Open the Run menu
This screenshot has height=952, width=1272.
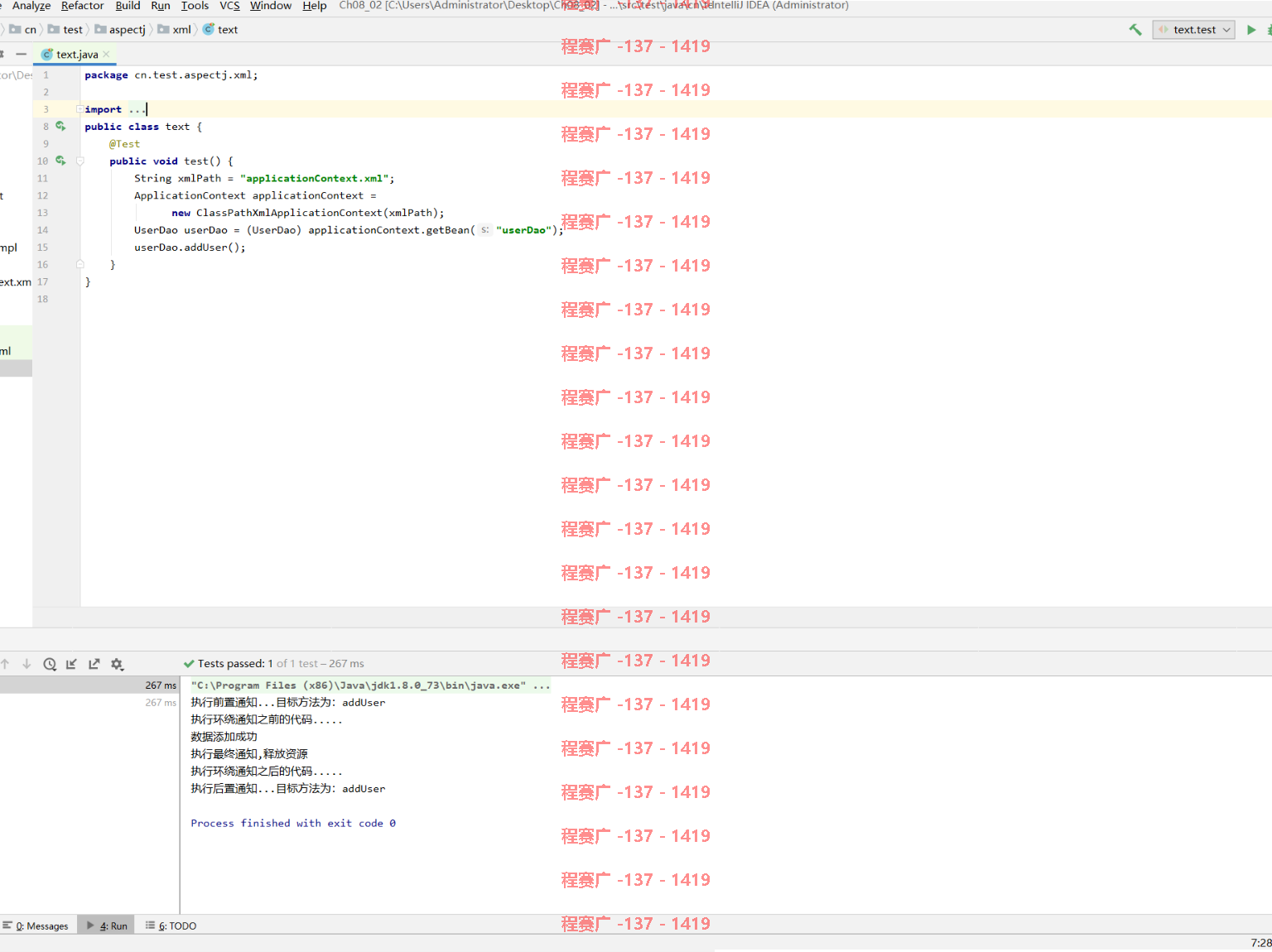pos(161,6)
